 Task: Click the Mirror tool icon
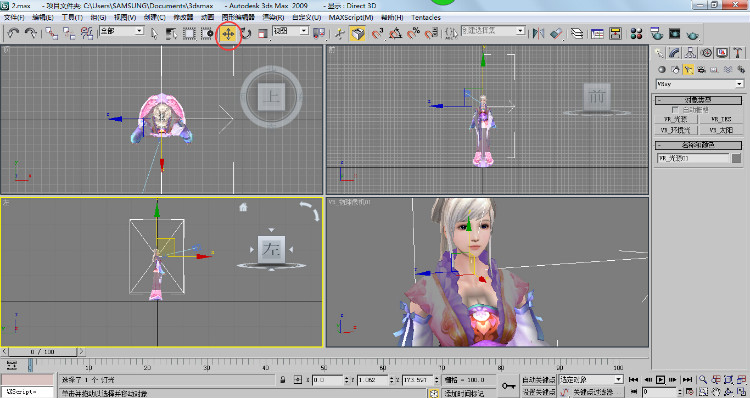(539, 33)
